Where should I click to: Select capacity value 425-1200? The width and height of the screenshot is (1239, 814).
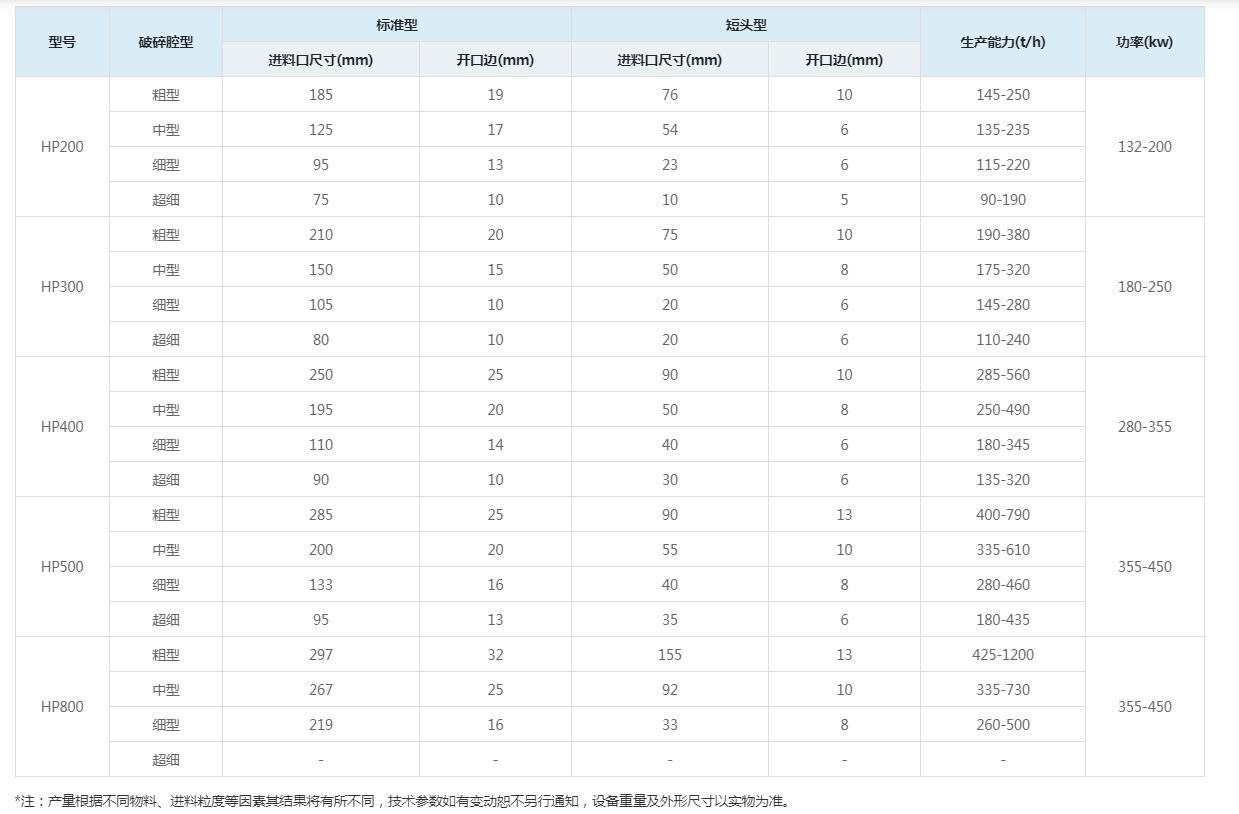click(1003, 655)
